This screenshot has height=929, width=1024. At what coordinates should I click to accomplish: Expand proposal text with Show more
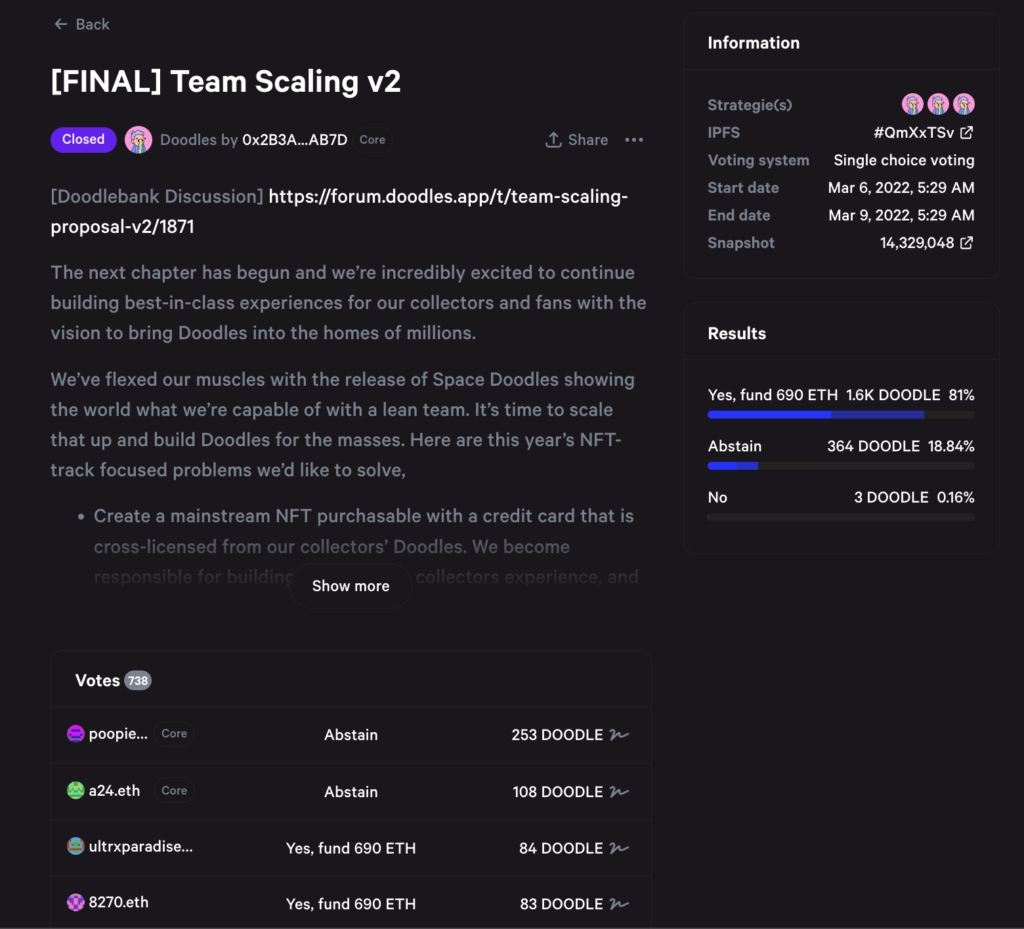[351, 586]
